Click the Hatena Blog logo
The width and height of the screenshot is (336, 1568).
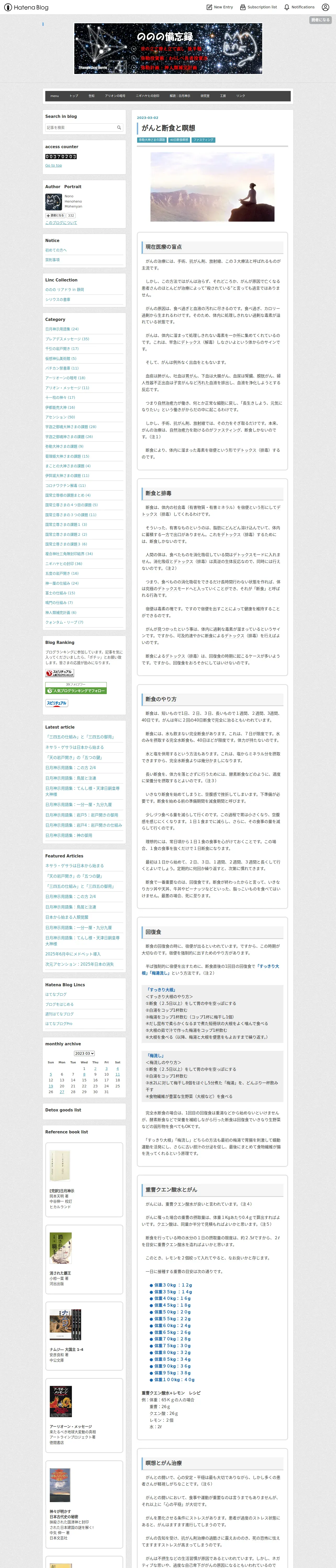coord(26,7)
